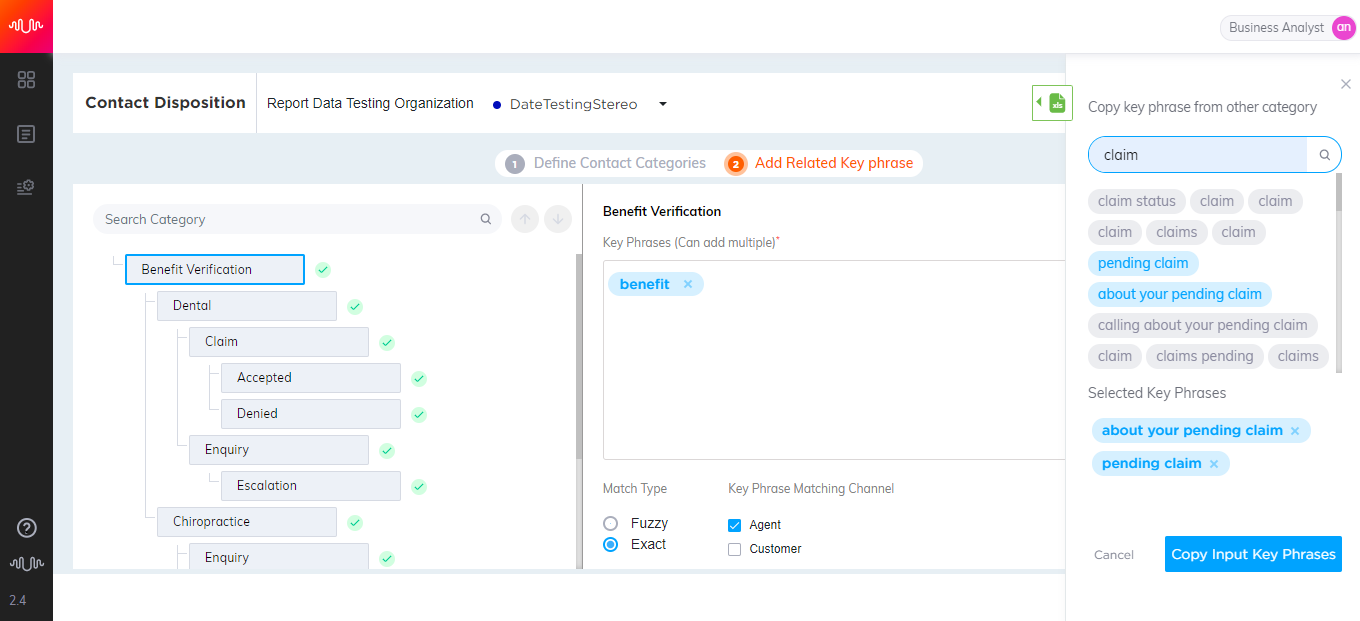This screenshot has height=621, width=1360.
Task: Click green check beside Accepted
Action: pyautogui.click(x=419, y=378)
